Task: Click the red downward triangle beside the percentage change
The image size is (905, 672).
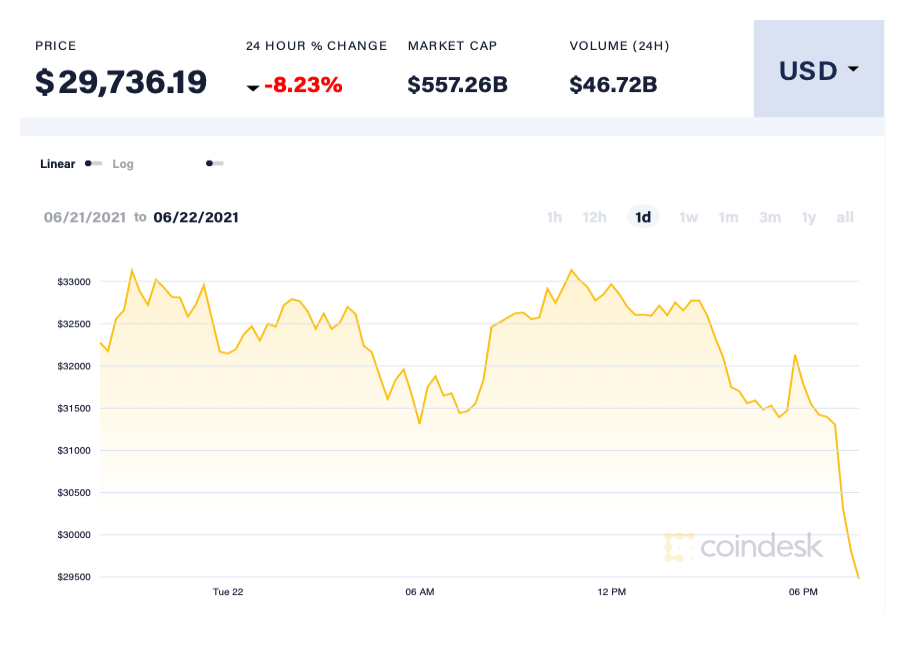Action: click(254, 87)
